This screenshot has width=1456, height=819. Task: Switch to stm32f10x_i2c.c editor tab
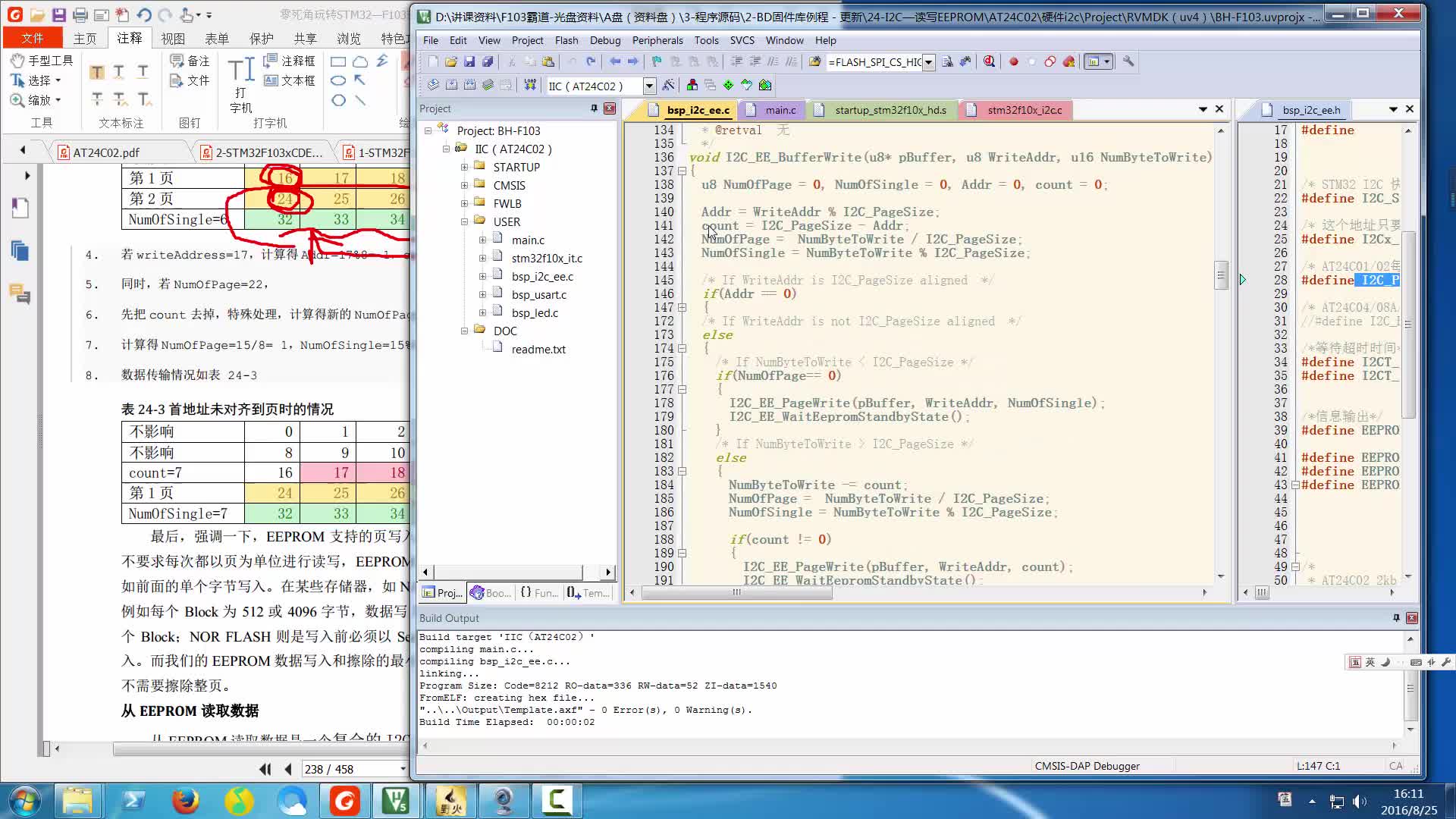click(1015, 110)
